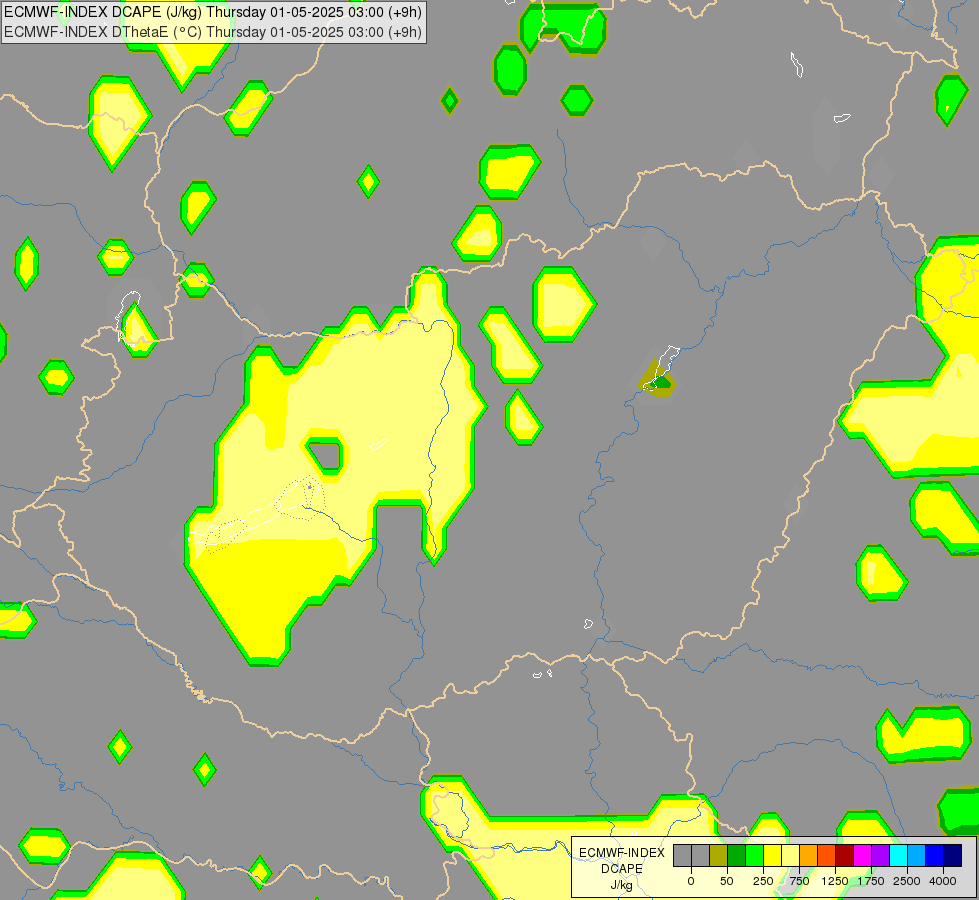The height and width of the screenshot is (900, 979).
Task: Click the header line "ECMWF-INDEX DCAPE (J/kg) Thursday"
Action: [135, 12]
